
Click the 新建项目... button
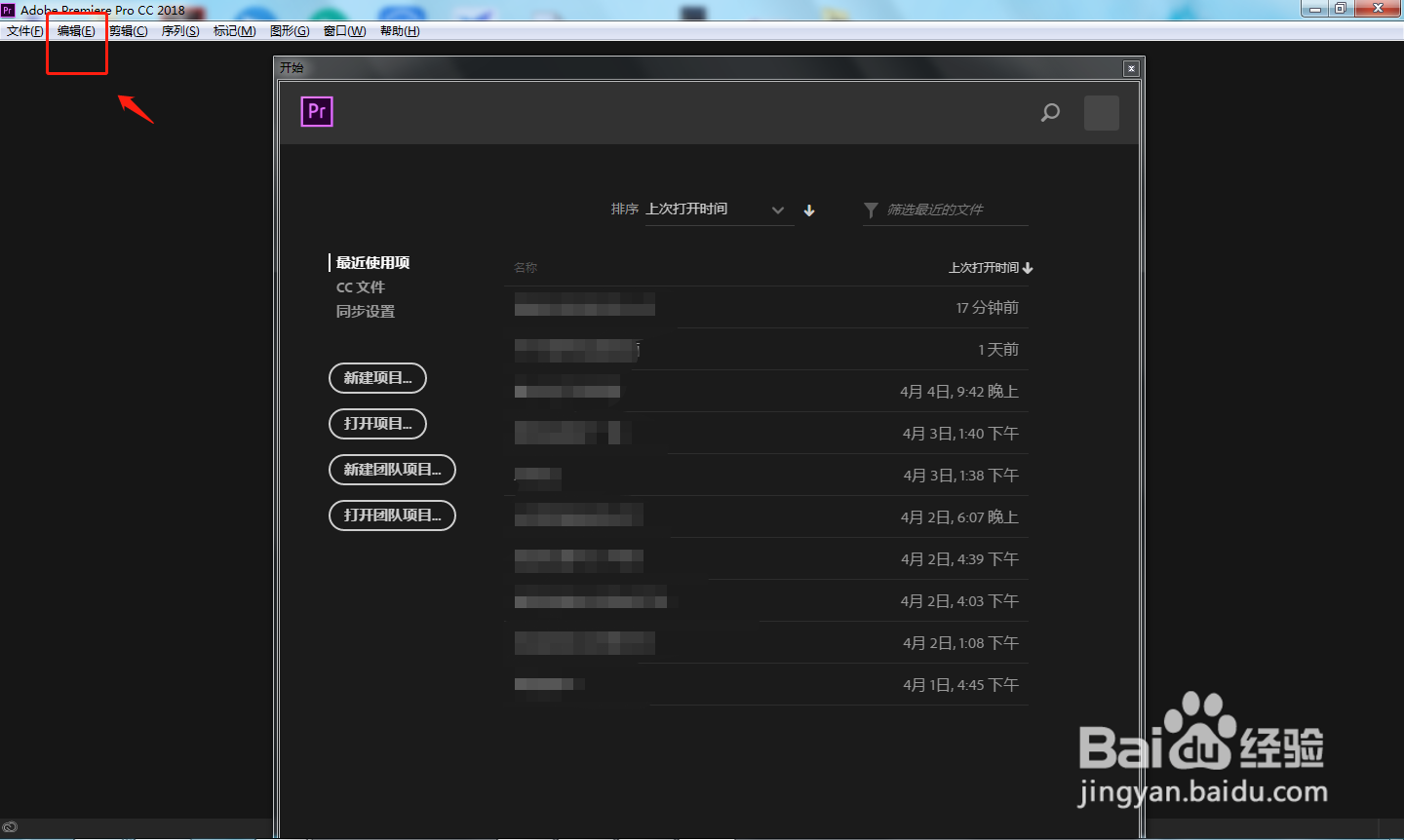378,378
